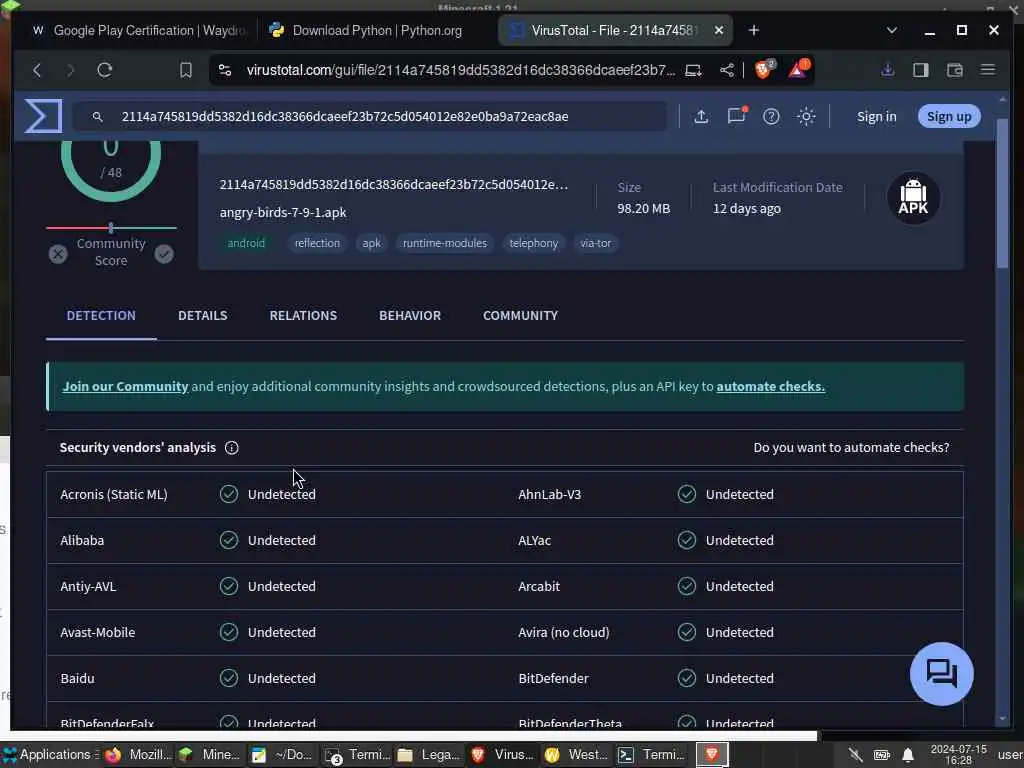The height and width of the screenshot is (768, 1024).
Task: Open the Brave Wallet icon
Action: click(x=955, y=70)
